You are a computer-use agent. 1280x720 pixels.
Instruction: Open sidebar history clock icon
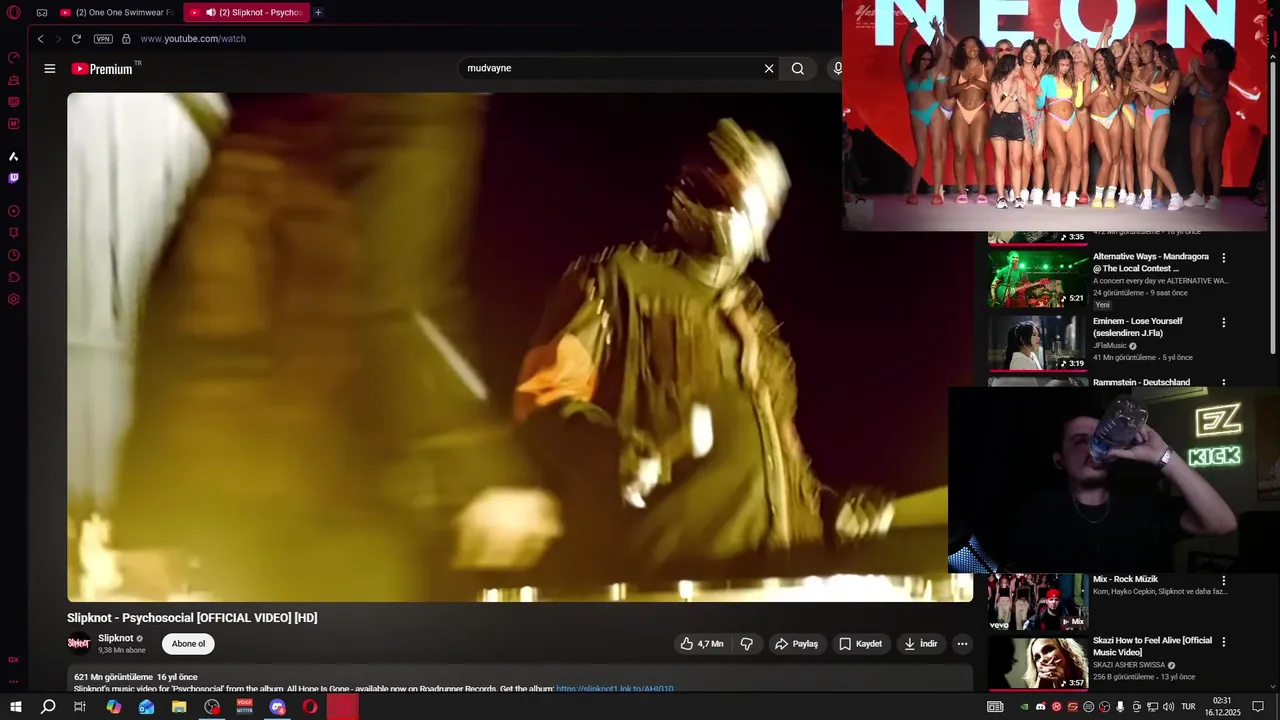point(14,255)
